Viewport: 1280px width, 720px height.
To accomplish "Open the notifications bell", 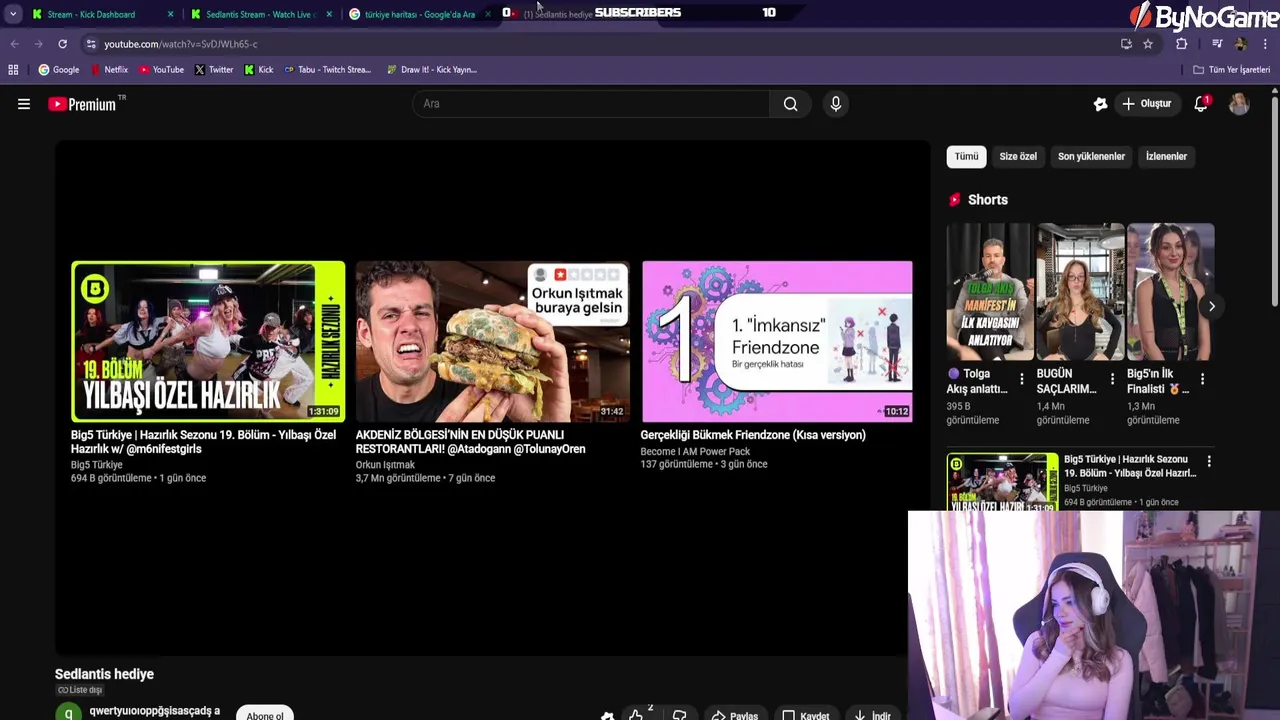I will pos(1201,104).
